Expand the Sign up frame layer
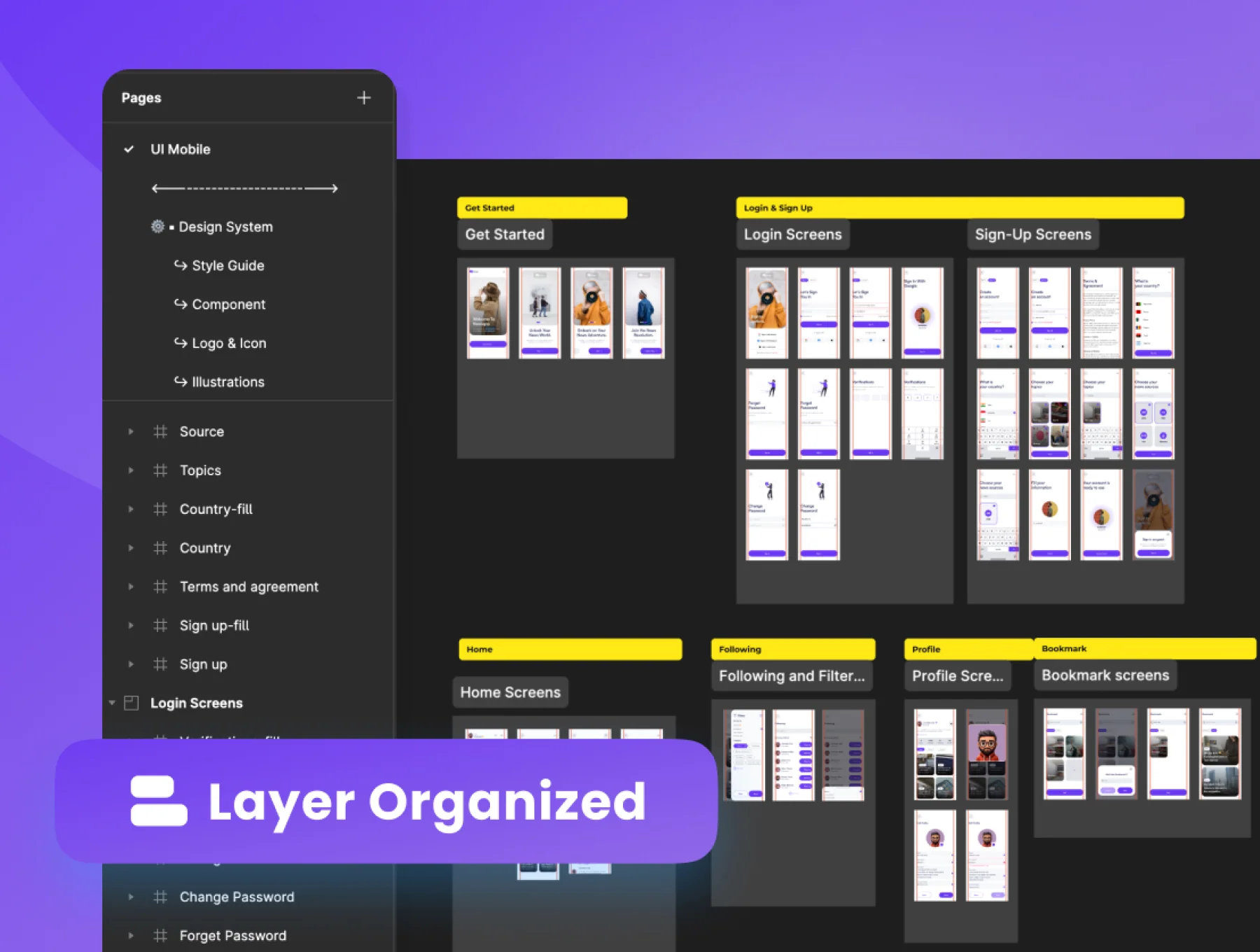 [131, 664]
